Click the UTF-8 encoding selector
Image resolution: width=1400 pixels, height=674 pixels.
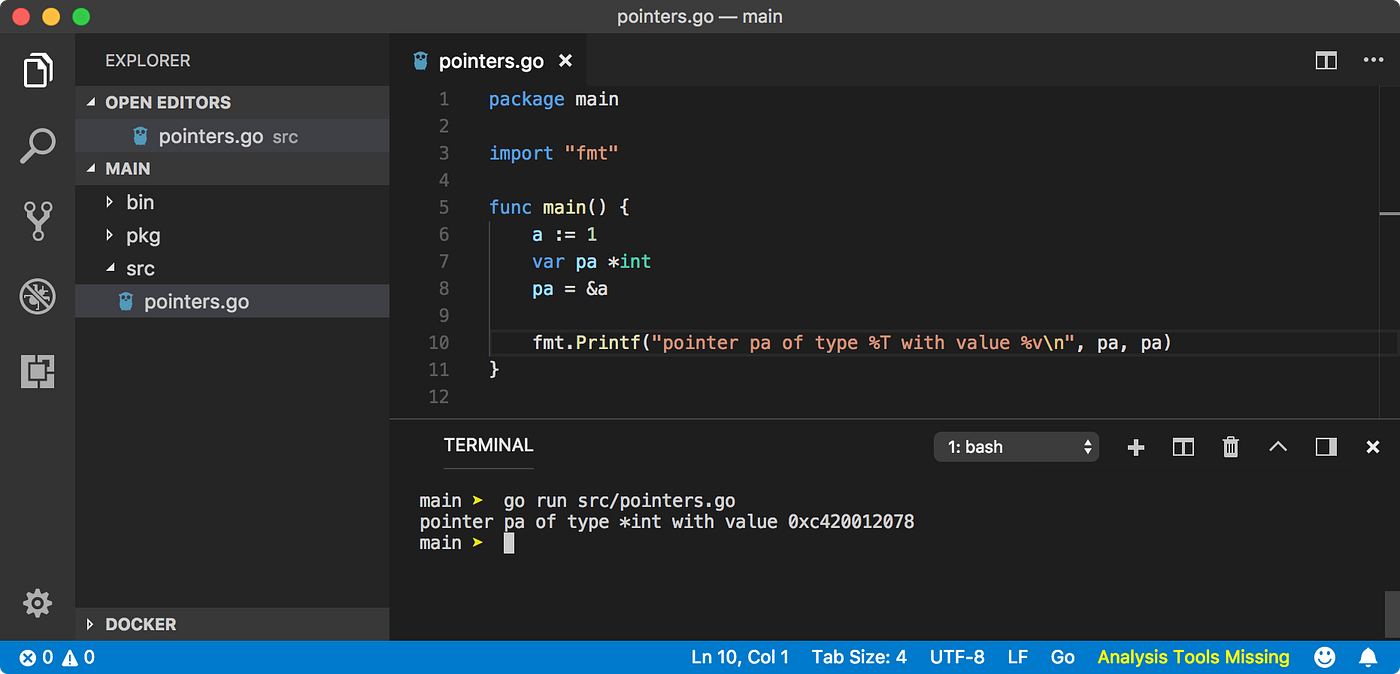[957, 657]
